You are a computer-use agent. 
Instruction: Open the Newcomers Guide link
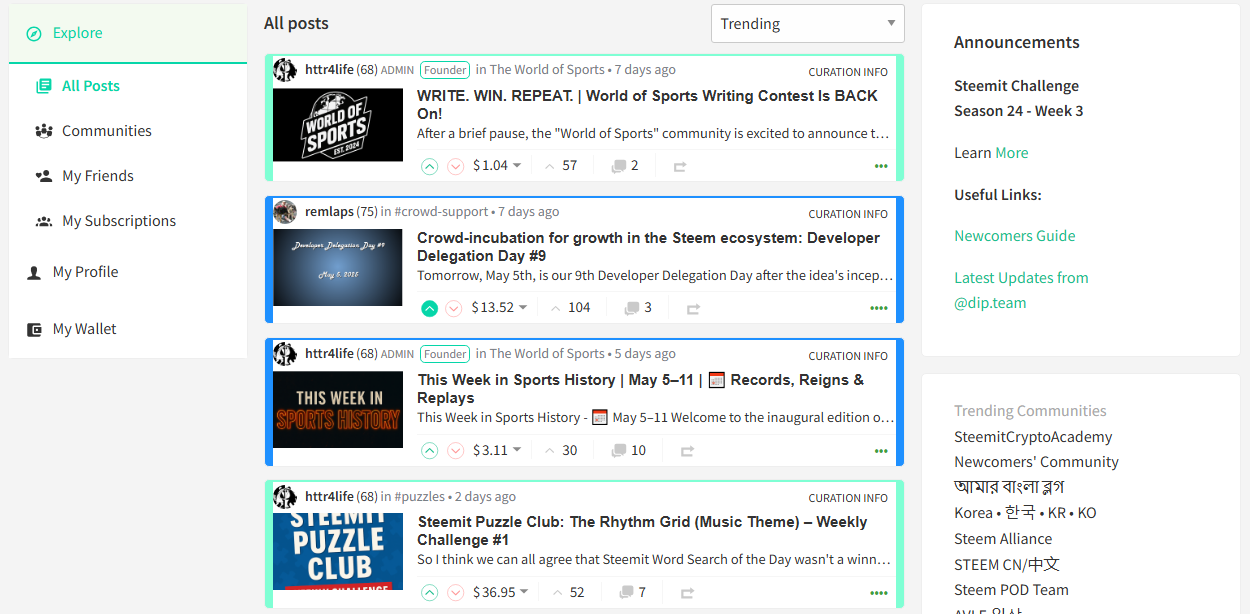pyautogui.click(x=1015, y=236)
